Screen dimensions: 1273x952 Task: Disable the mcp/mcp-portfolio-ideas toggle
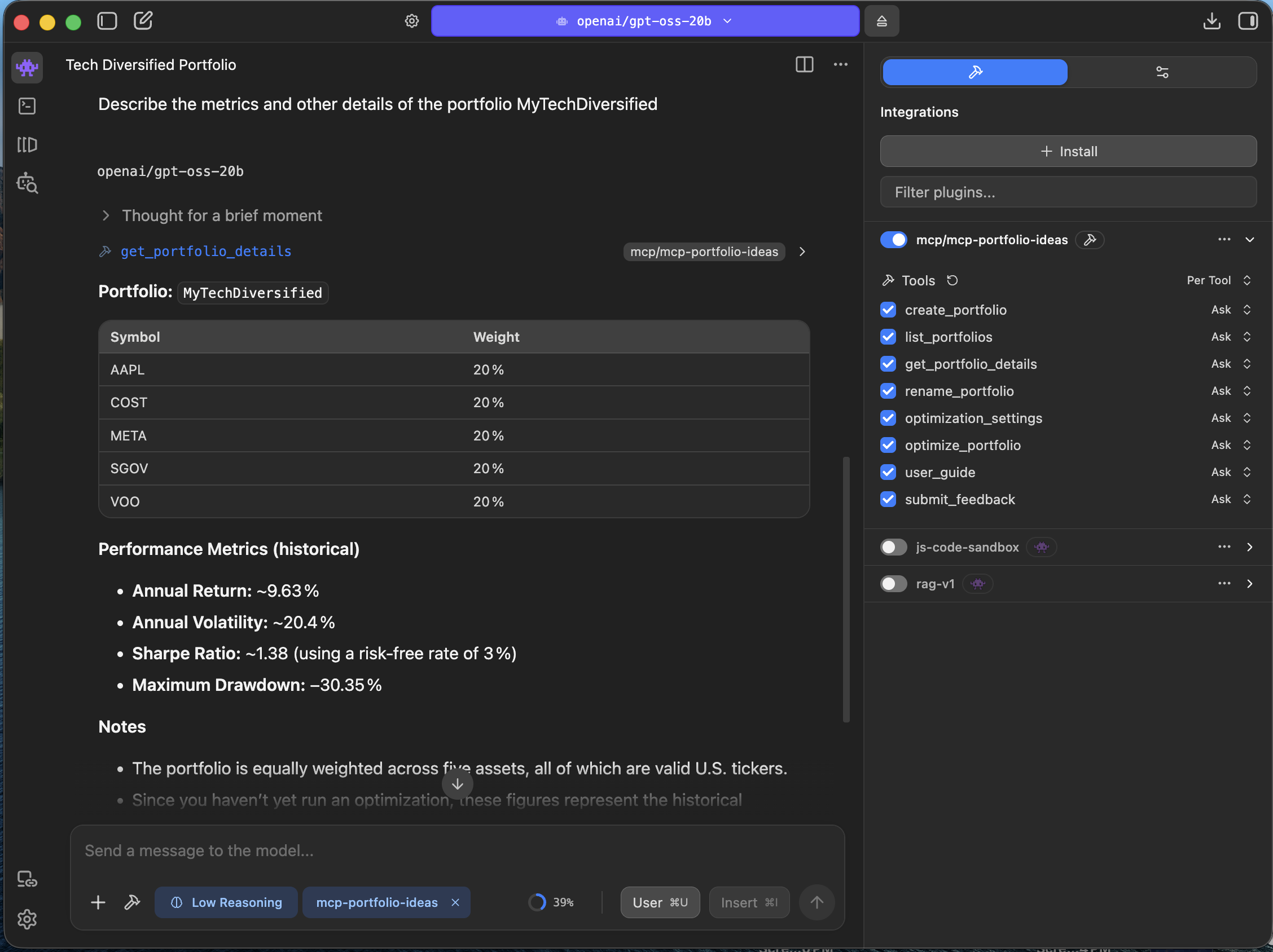pyautogui.click(x=893, y=240)
